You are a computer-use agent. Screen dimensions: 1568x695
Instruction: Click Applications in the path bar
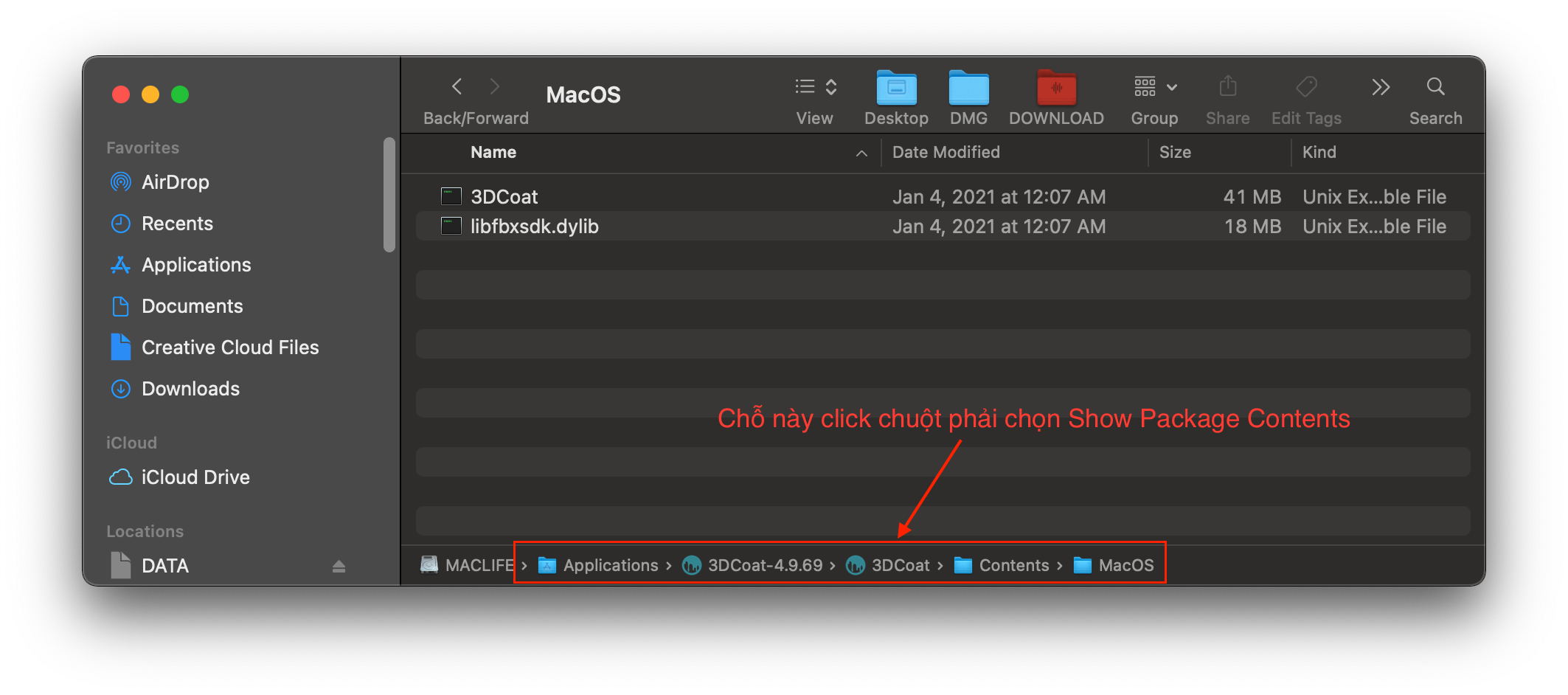(x=610, y=565)
